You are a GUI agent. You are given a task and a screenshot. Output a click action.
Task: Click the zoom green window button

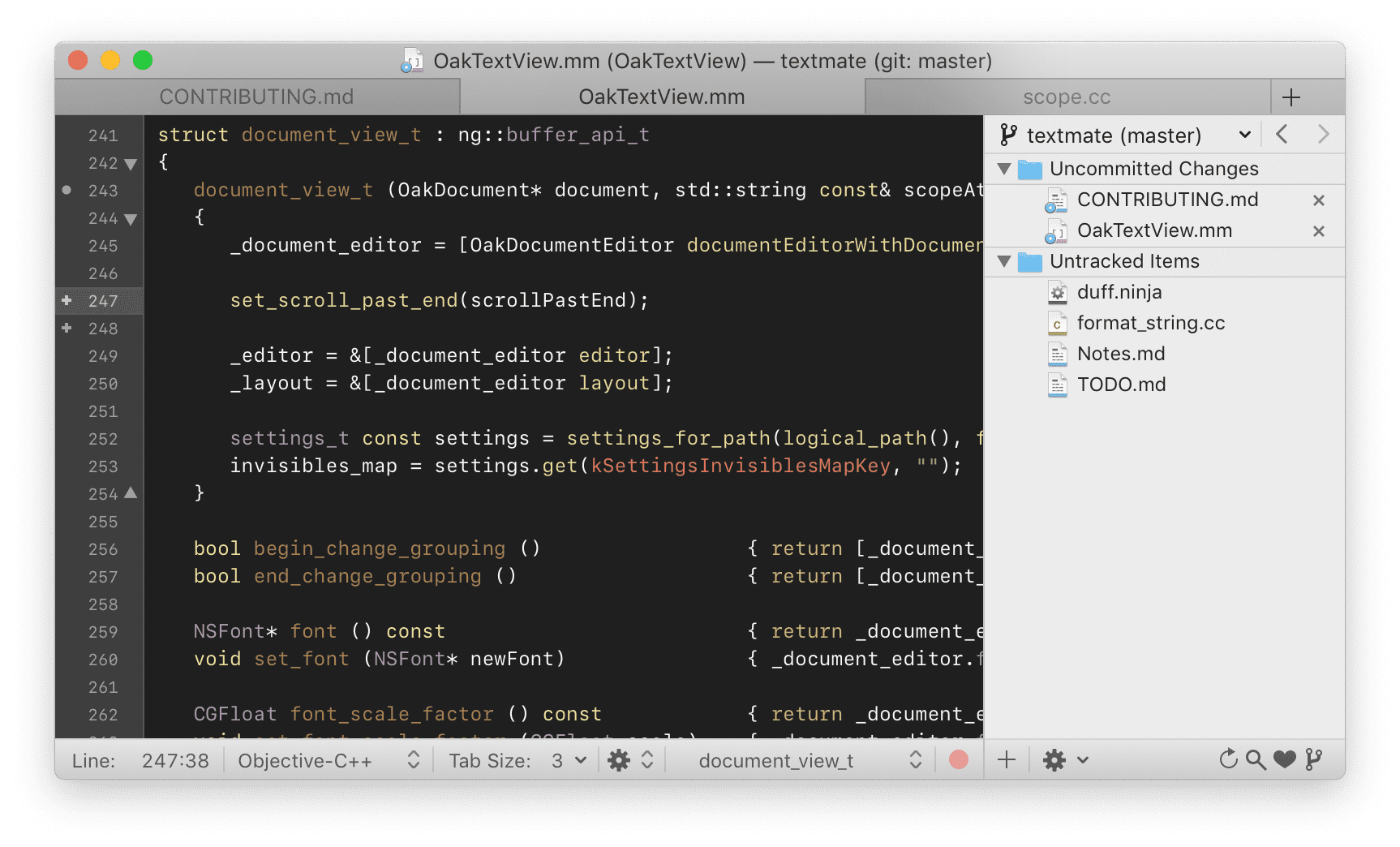coord(143,60)
